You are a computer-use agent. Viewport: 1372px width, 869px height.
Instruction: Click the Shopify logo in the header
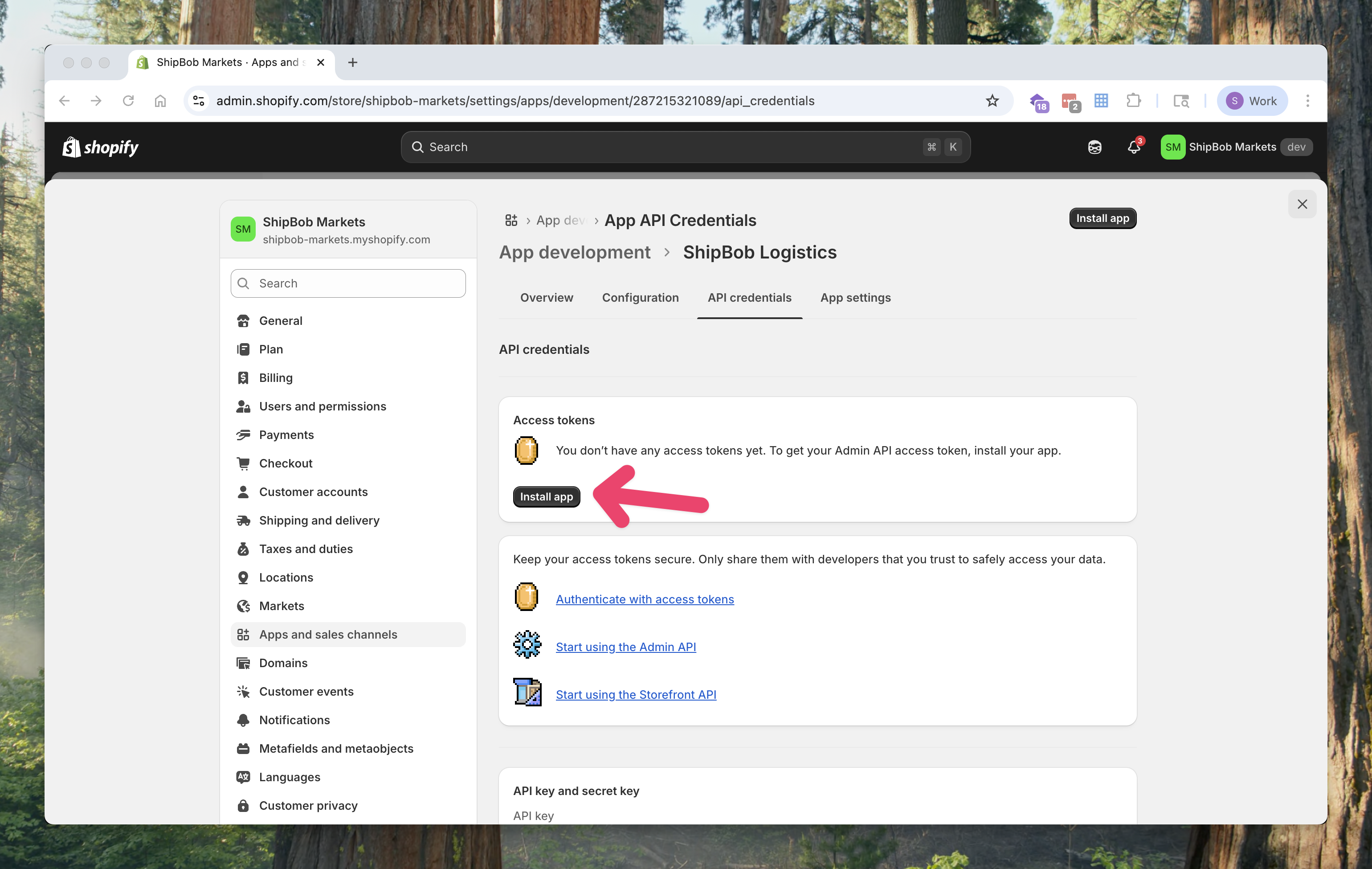[100, 147]
